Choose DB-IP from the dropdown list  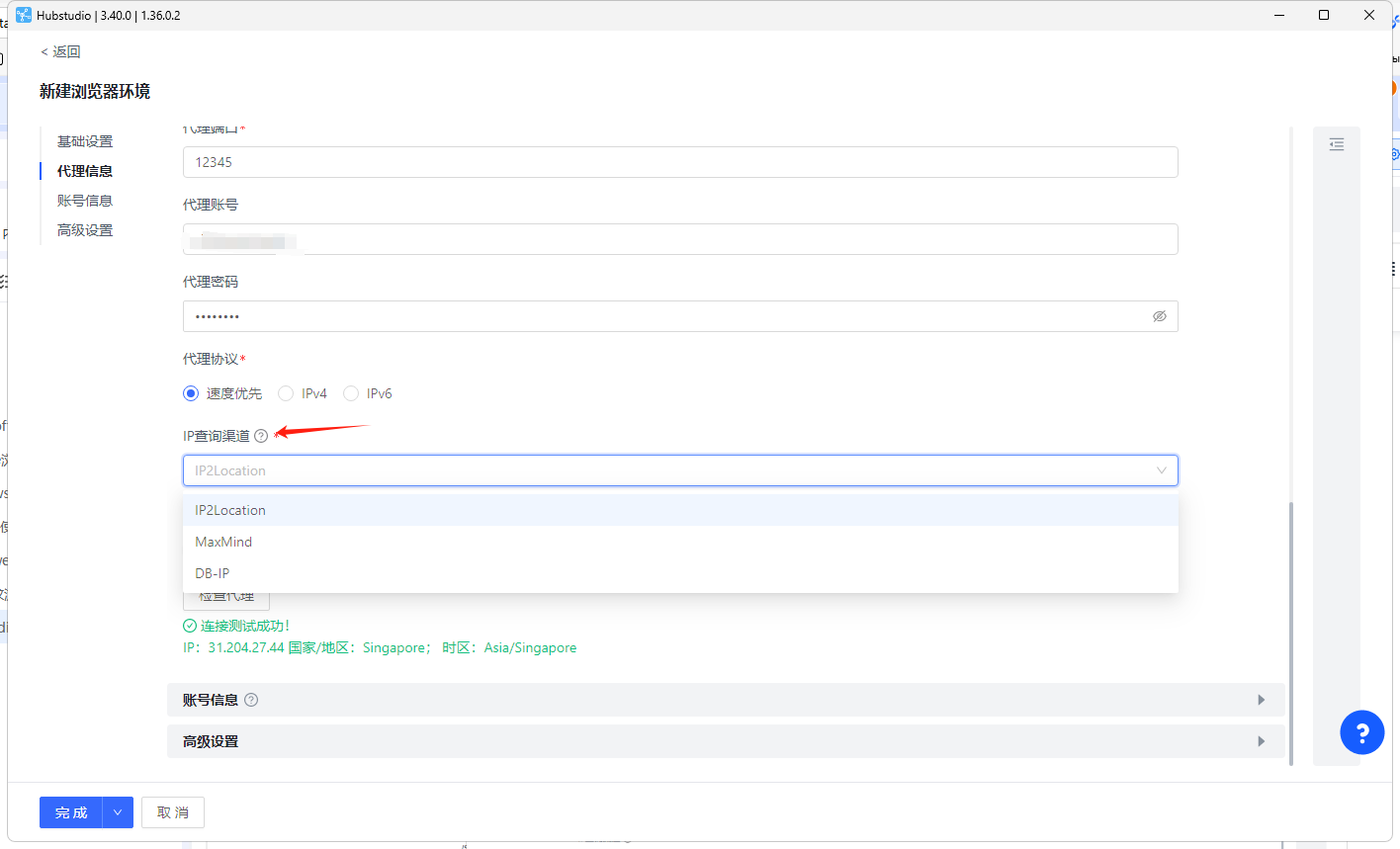point(213,573)
